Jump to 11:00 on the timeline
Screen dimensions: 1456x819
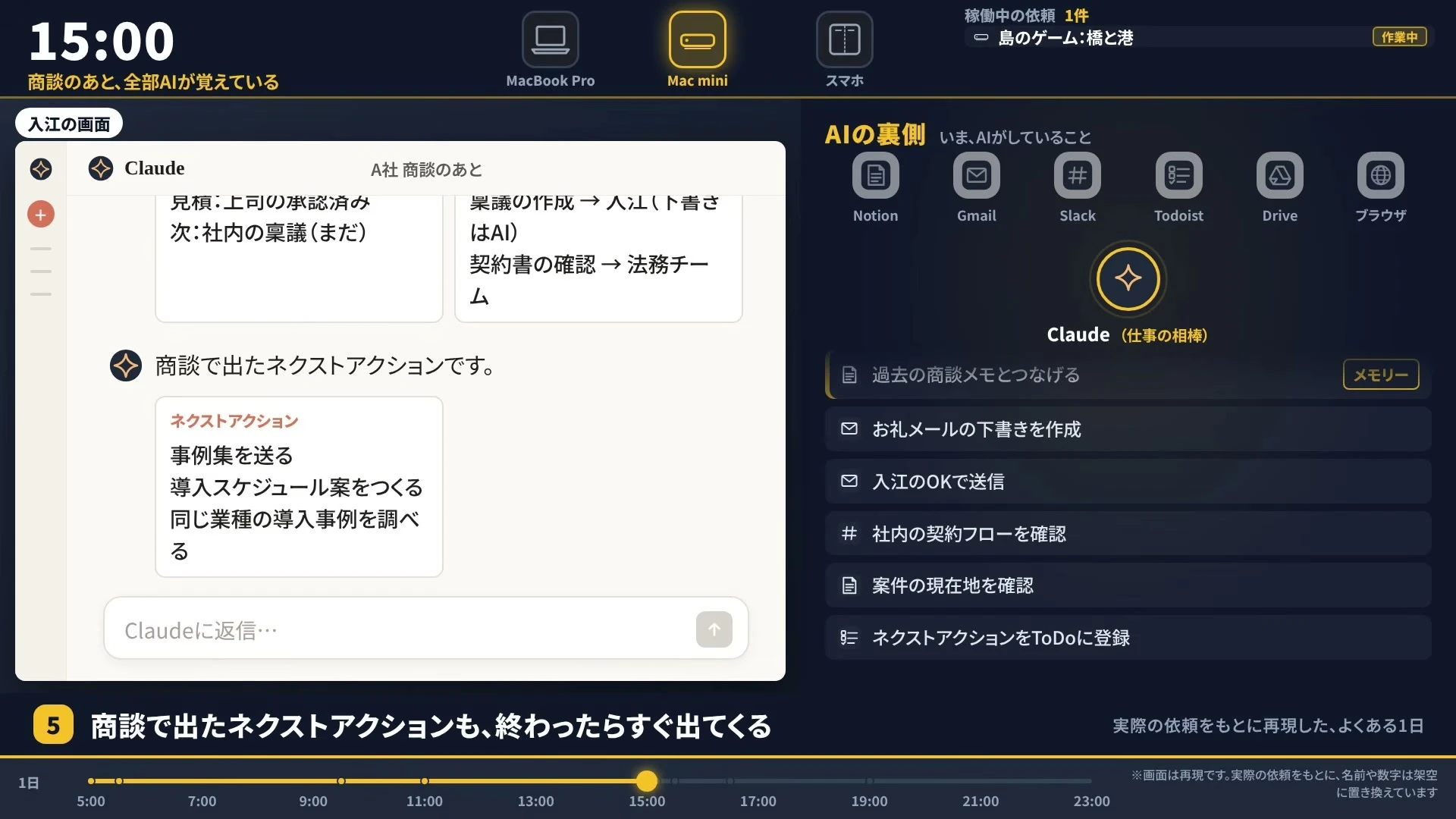pyautogui.click(x=424, y=801)
